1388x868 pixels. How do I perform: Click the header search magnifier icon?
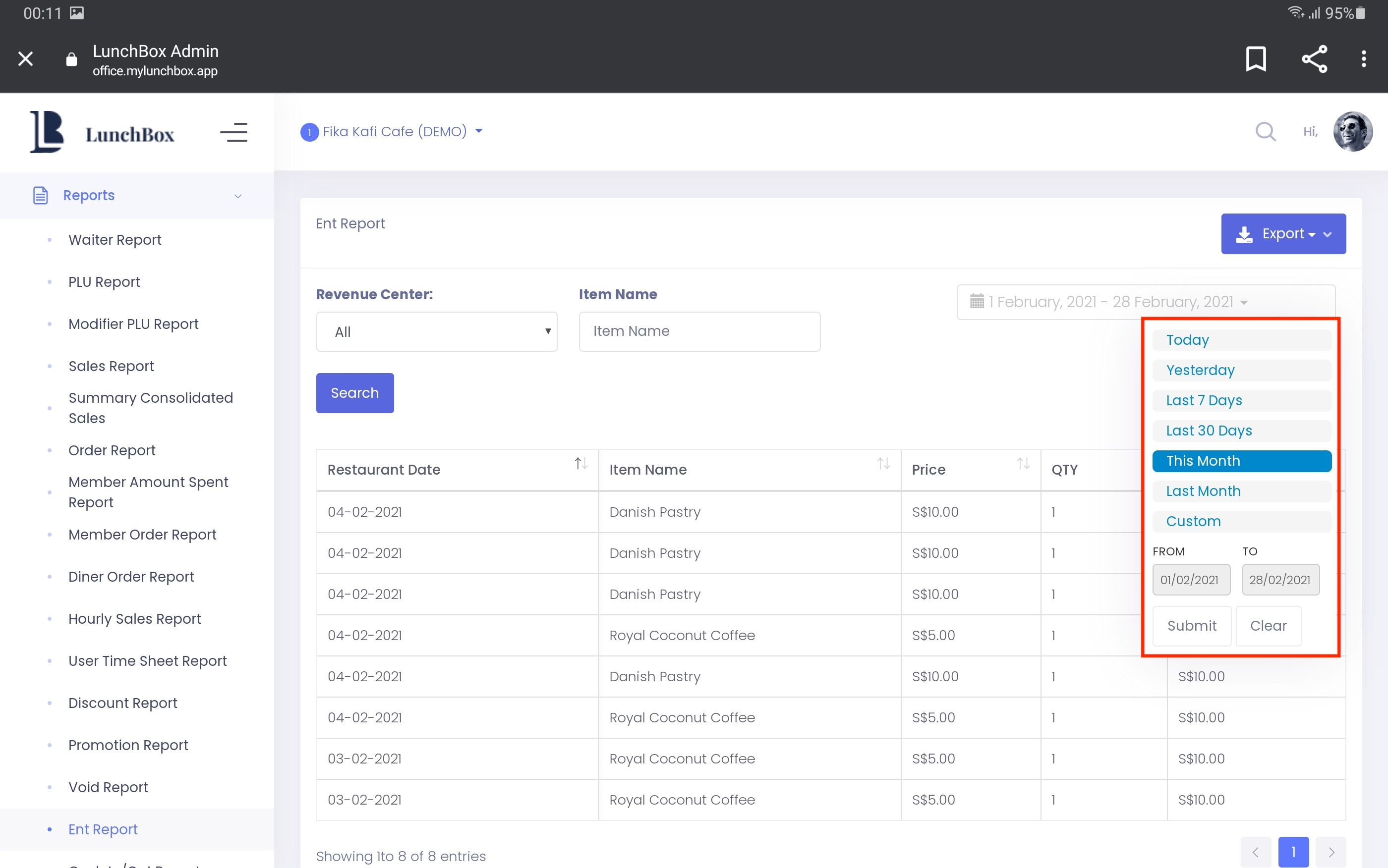point(1265,132)
